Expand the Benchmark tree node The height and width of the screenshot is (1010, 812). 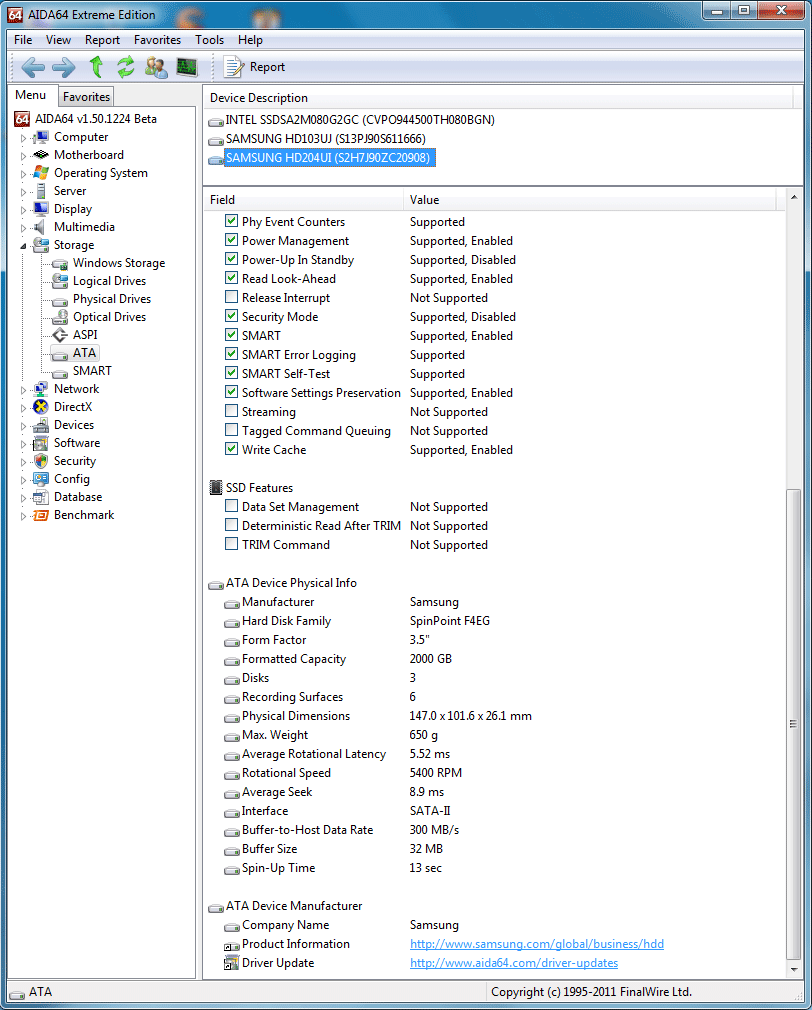pyautogui.click(x=24, y=516)
